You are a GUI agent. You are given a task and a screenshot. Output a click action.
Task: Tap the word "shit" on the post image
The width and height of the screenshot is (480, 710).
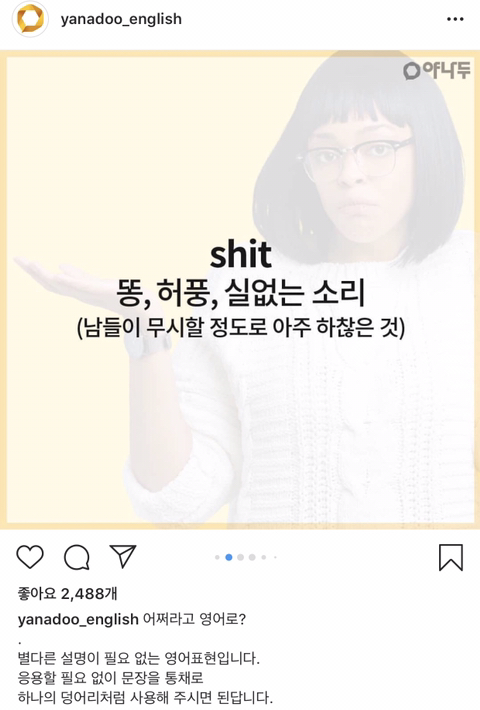click(x=240, y=254)
